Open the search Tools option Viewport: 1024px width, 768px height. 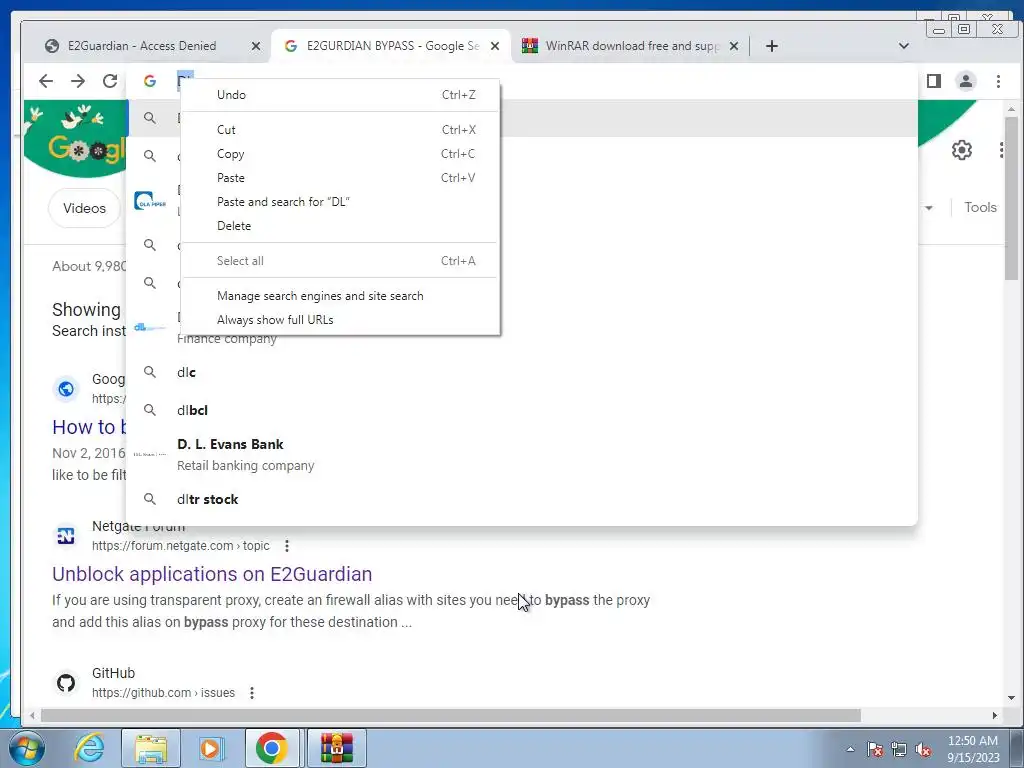point(980,207)
